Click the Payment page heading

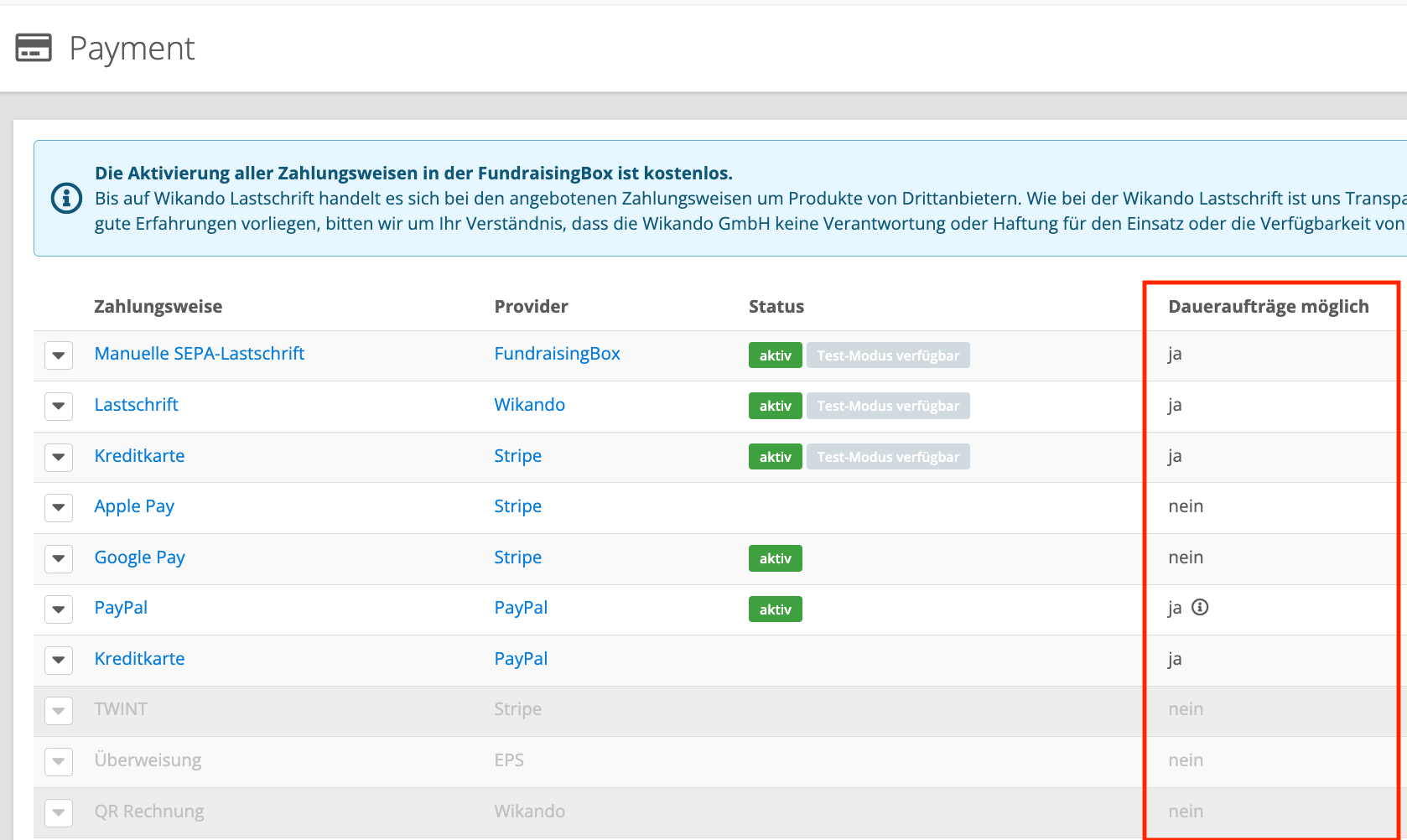[132, 49]
